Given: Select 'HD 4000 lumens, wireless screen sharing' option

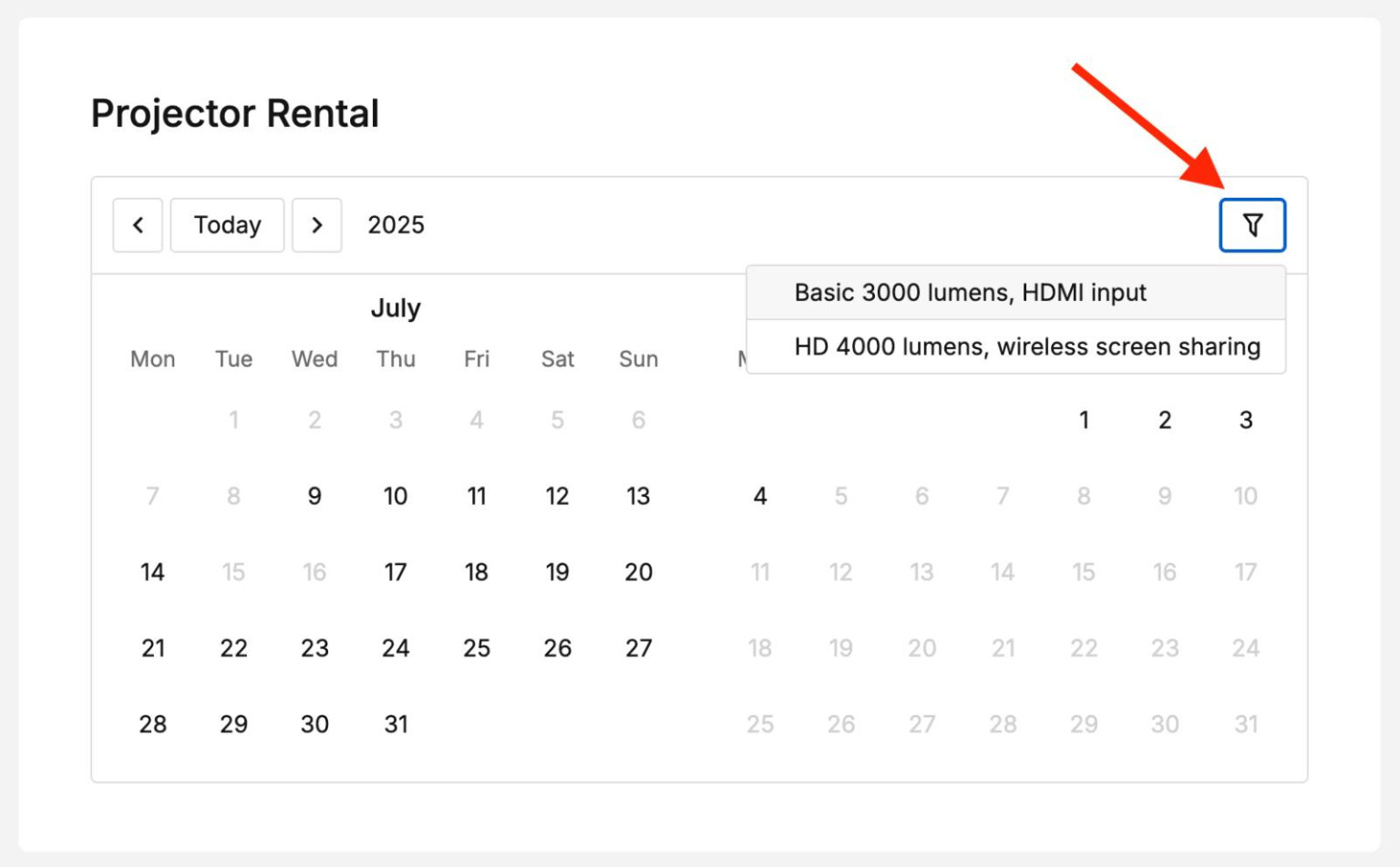Looking at the screenshot, I should pos(1026,346).
